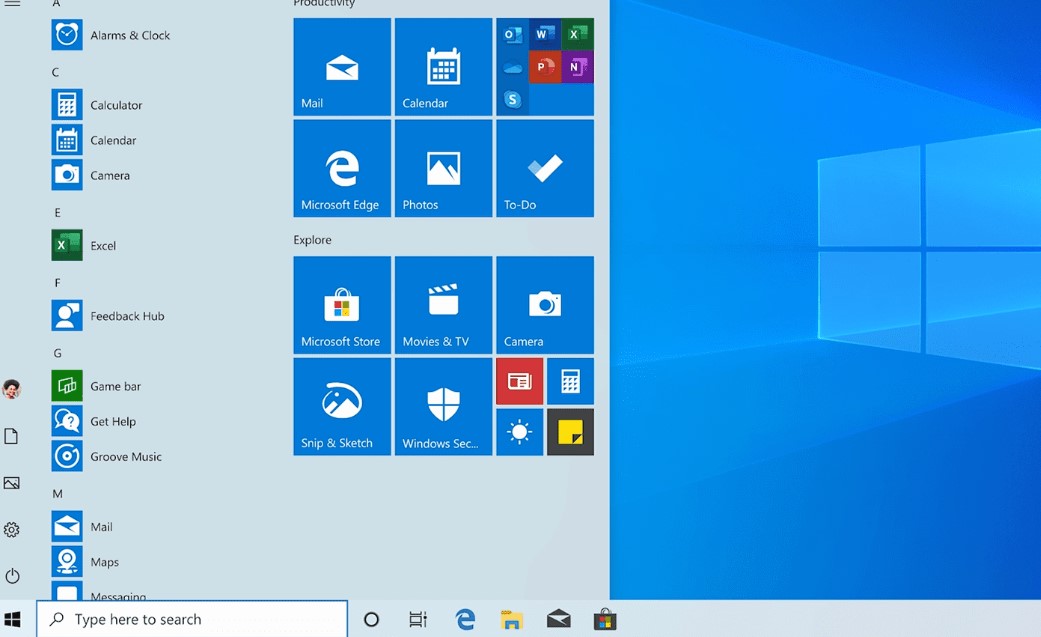Click the Explore group heading
1041x637 pixels.
click(313, 240)
